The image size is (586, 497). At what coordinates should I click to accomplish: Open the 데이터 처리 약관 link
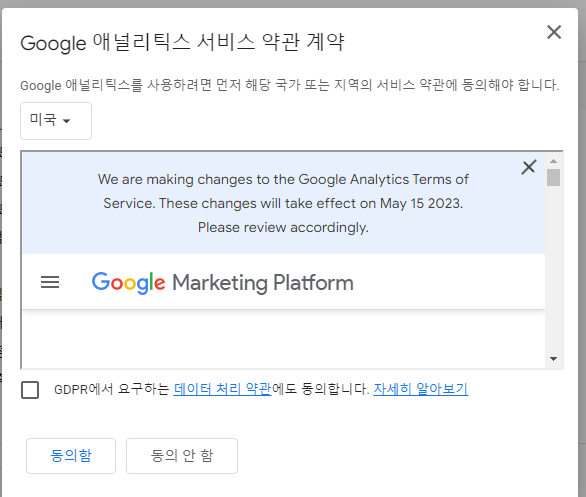click(x=222, y=389)
